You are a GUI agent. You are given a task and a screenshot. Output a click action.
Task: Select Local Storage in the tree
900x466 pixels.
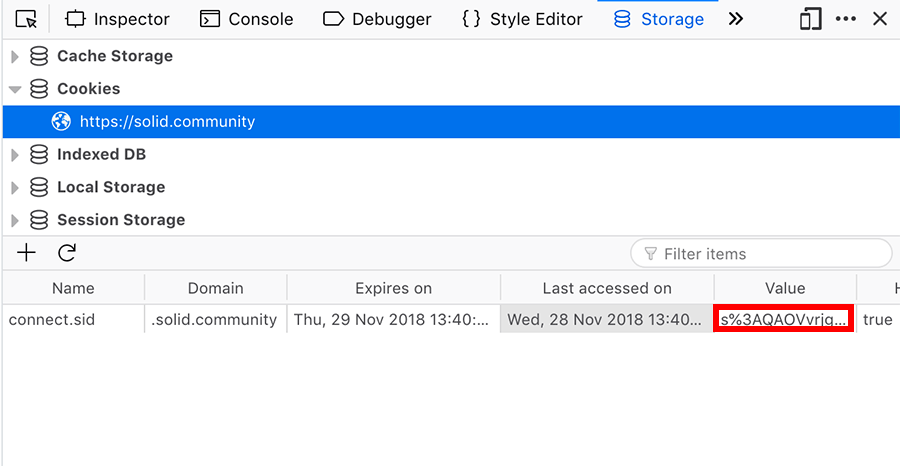click(x=111, y=187)
